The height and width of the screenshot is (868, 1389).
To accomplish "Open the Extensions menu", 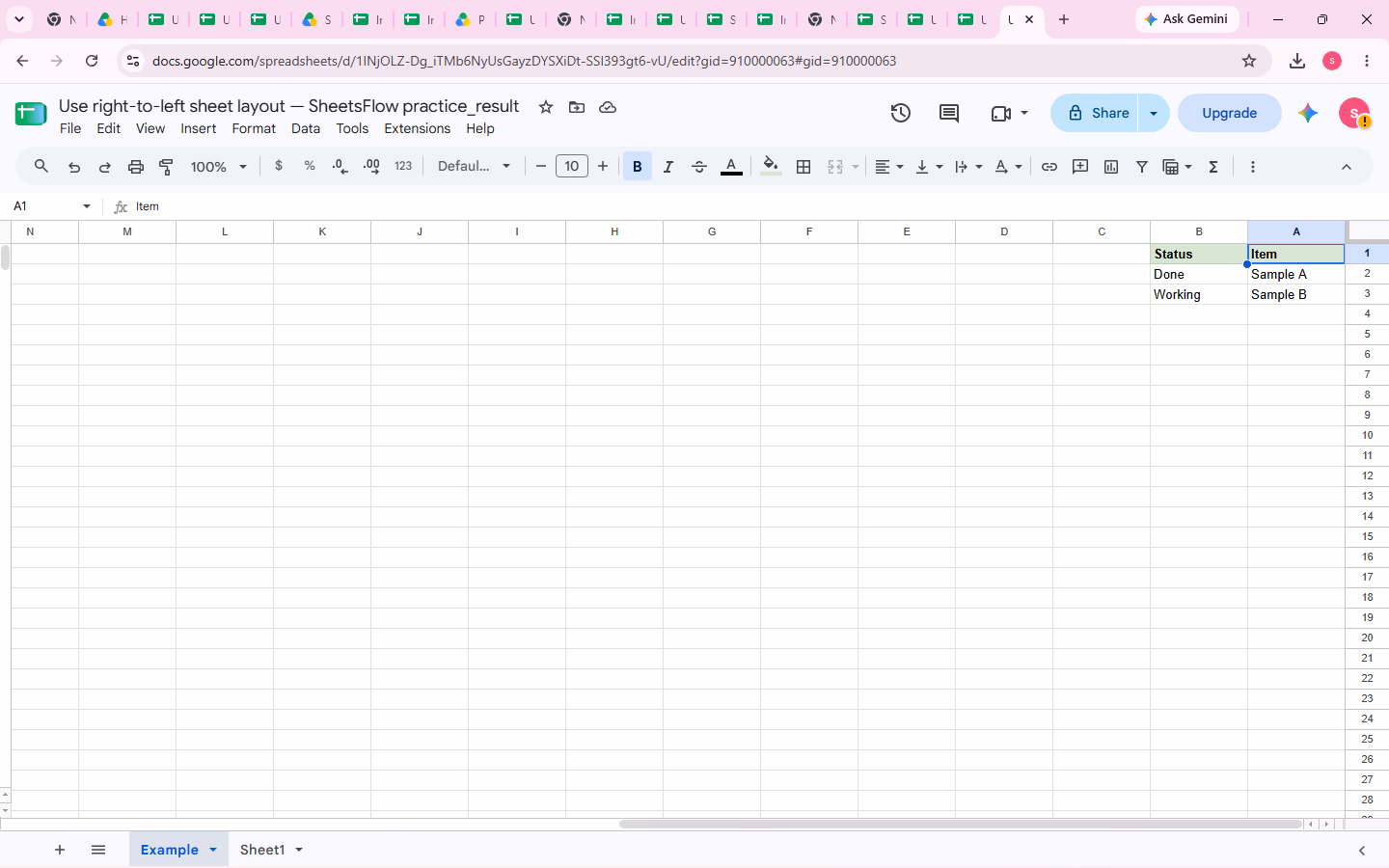I will point(417,128).
